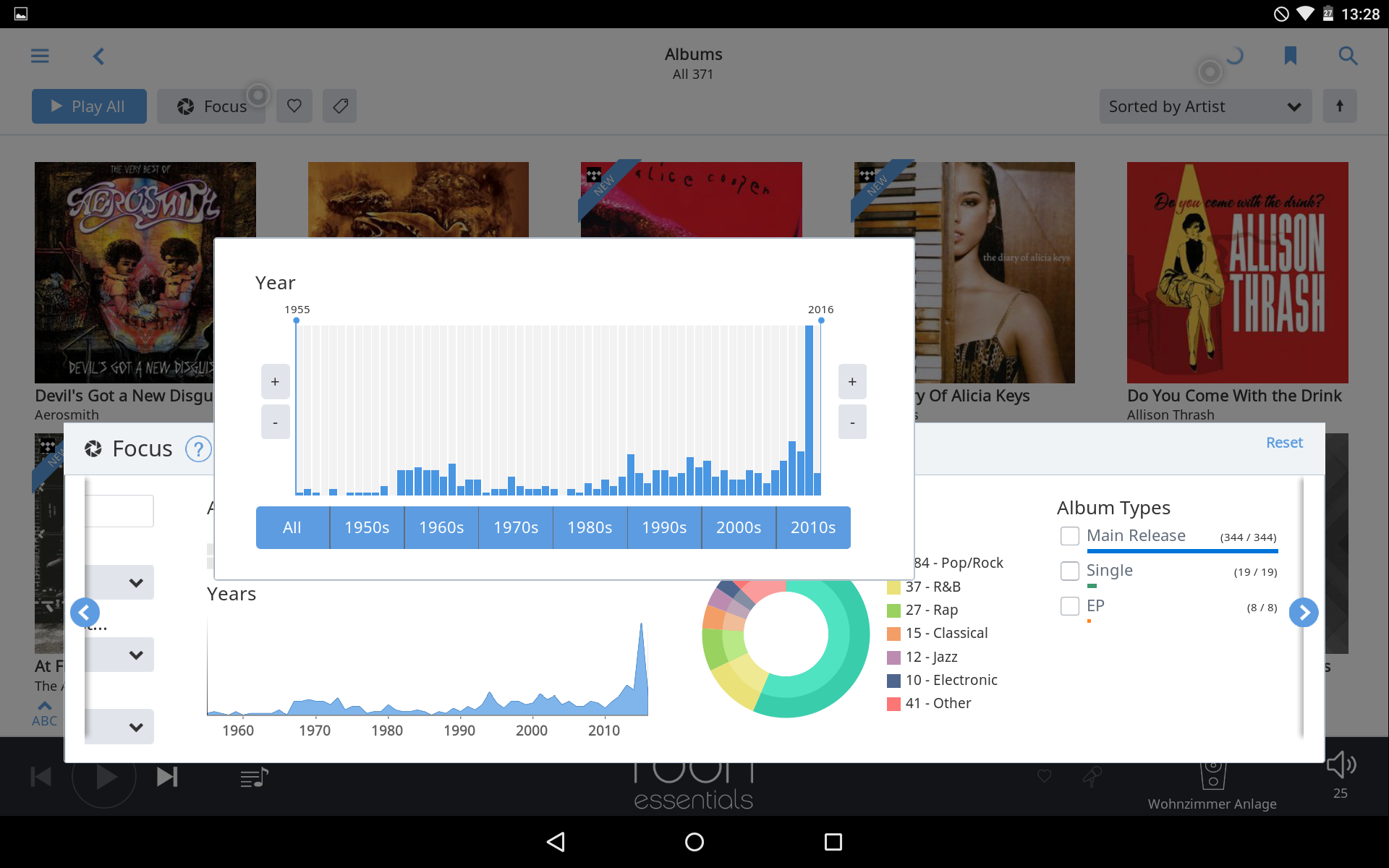Tap Android recent apps square
Screen dimensions: 1389x868
pos(833,841)
